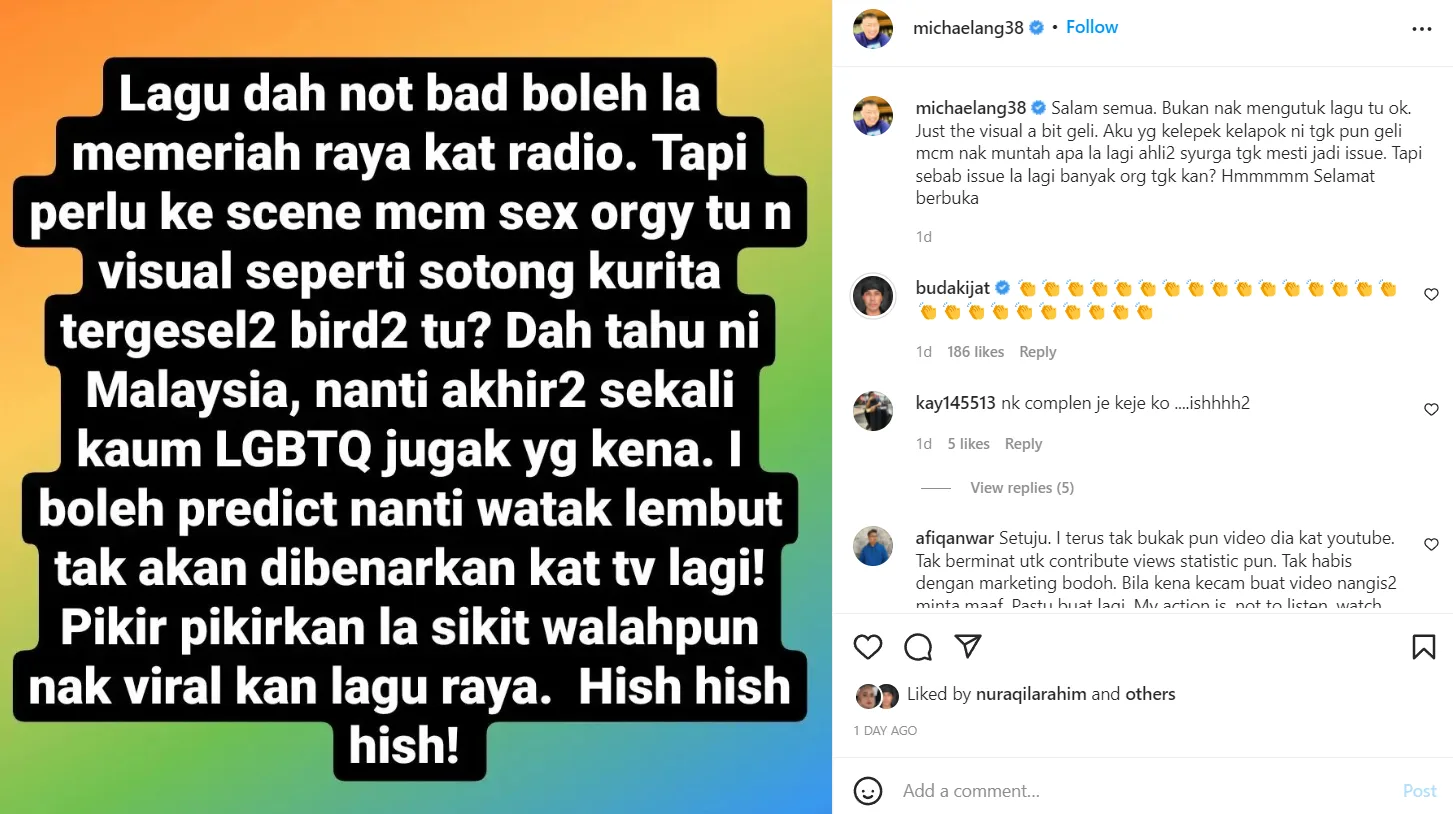Like budakijat's comment heart
1453x814 pixels.
[1431, 294]
